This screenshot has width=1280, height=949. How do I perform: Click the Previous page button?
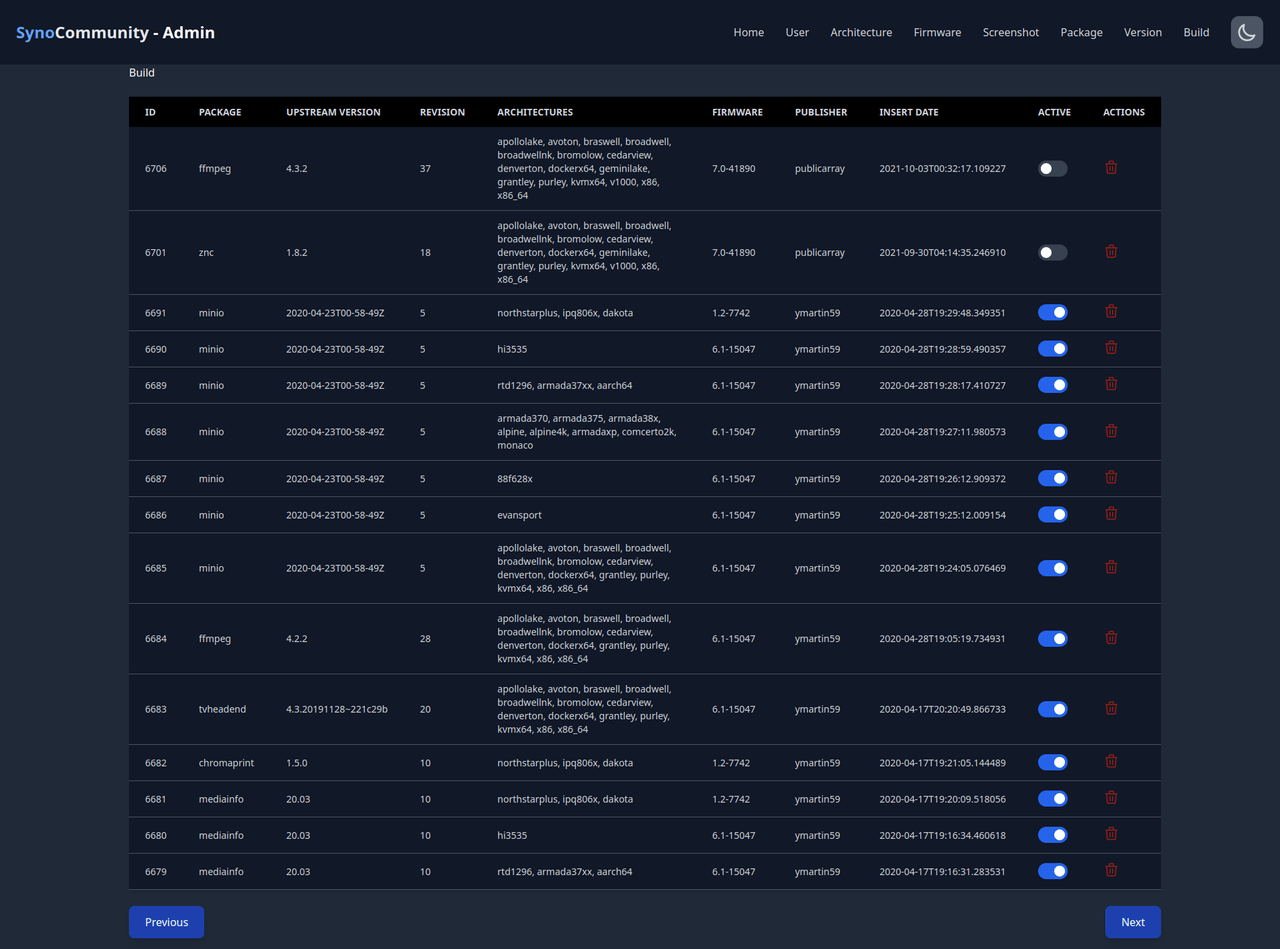166,922
